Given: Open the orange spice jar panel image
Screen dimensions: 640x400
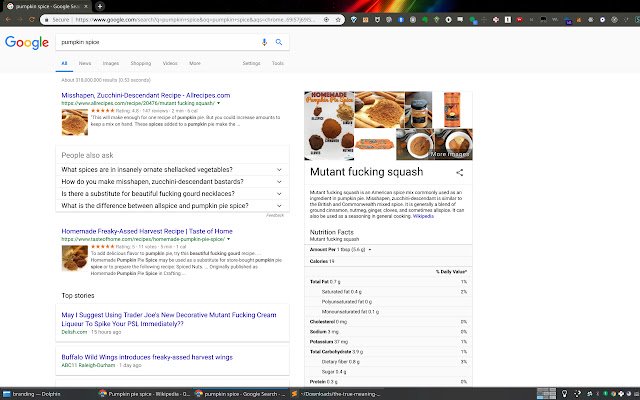Looking at the screenshot, I should click(x=452, y=109).
